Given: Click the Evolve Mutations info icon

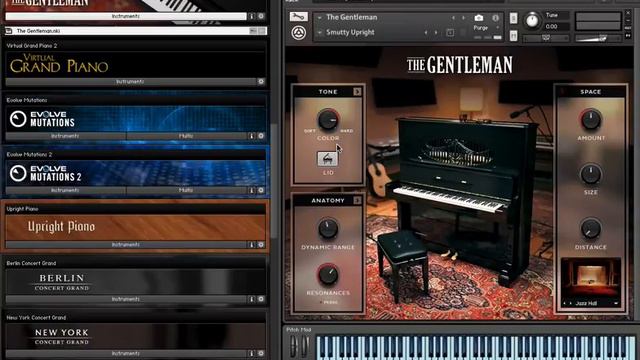Looking at the screenshot, I should (251, 136).
